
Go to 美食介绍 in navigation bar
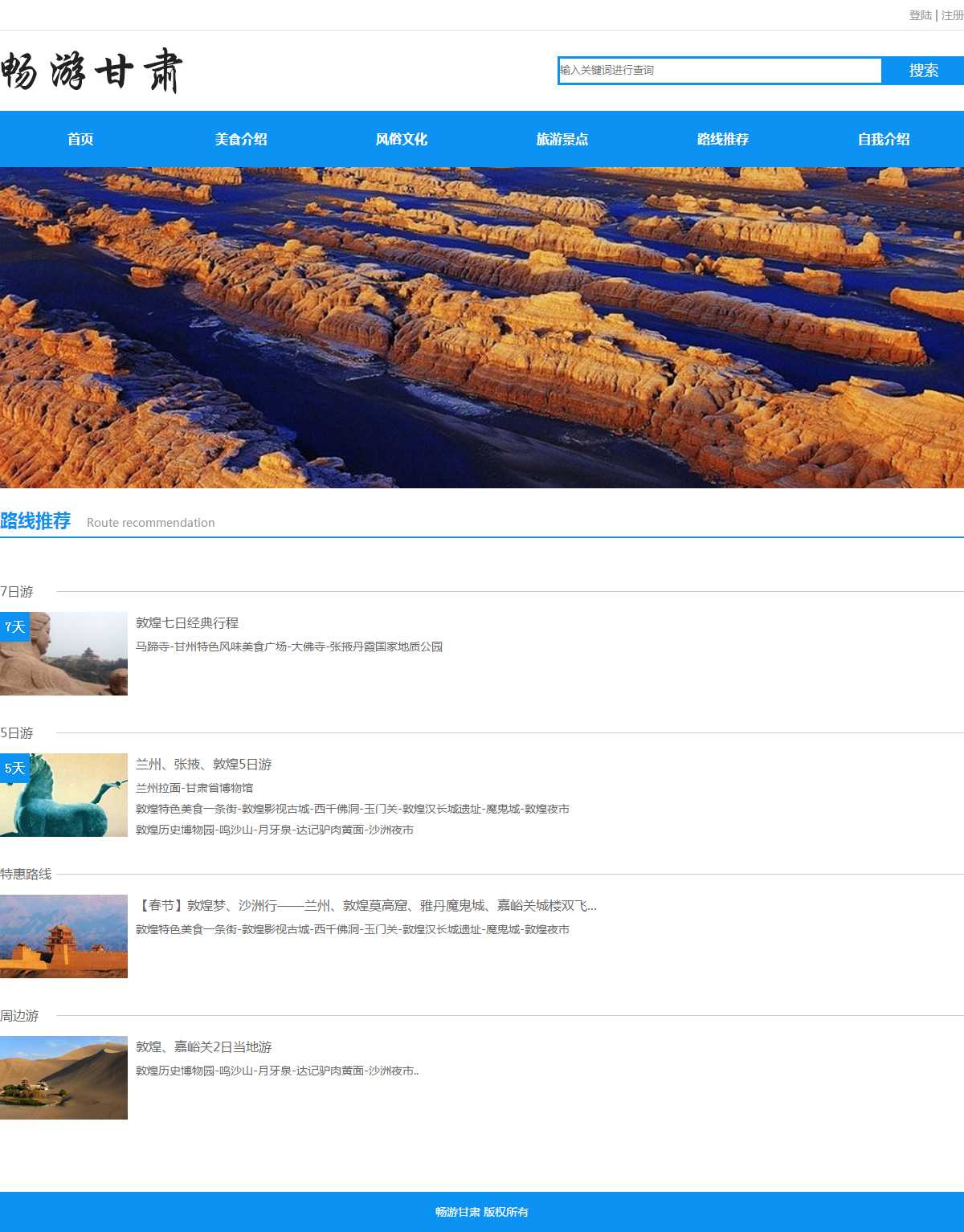(241, 139)
